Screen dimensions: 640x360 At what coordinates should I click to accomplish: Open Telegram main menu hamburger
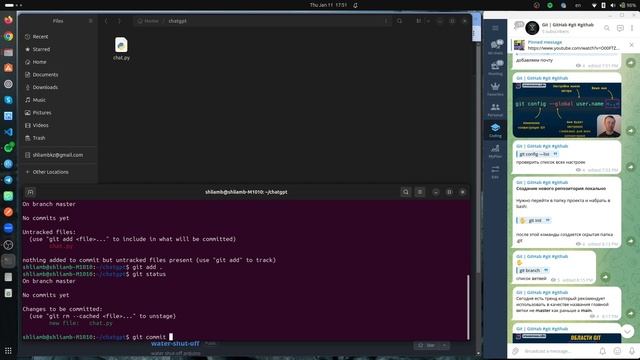pos(495,28)
